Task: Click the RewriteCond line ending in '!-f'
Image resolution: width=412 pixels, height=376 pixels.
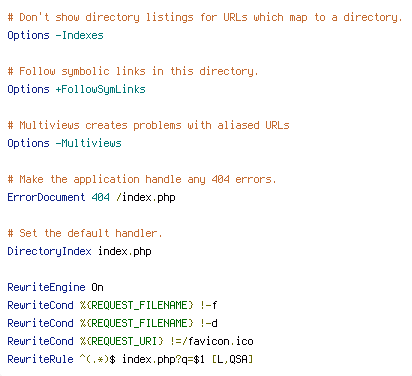Action: click(112, 305)
